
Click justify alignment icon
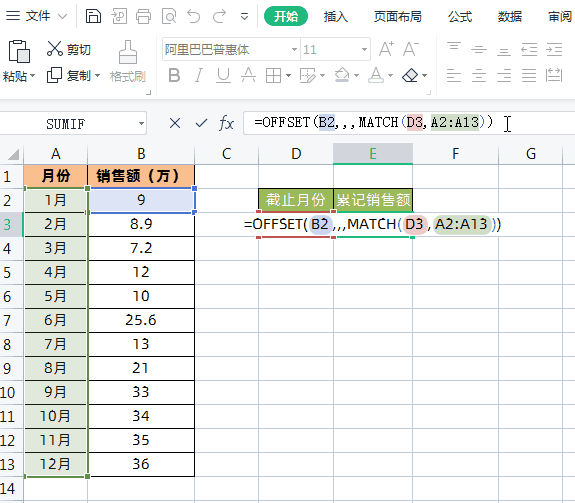click(529, 76)
